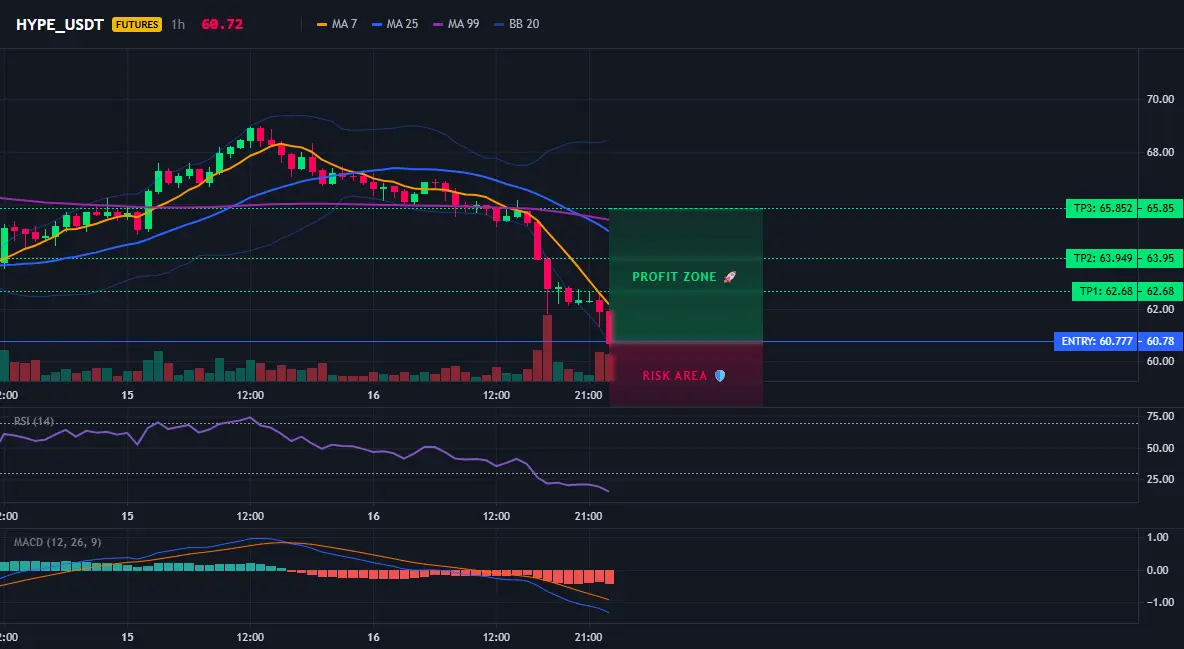Image resolution: width=1184 pixels, height=649 pixels.
Task: Click the 15 date label under the RSI panel
Action: click(x=127, y=517)
